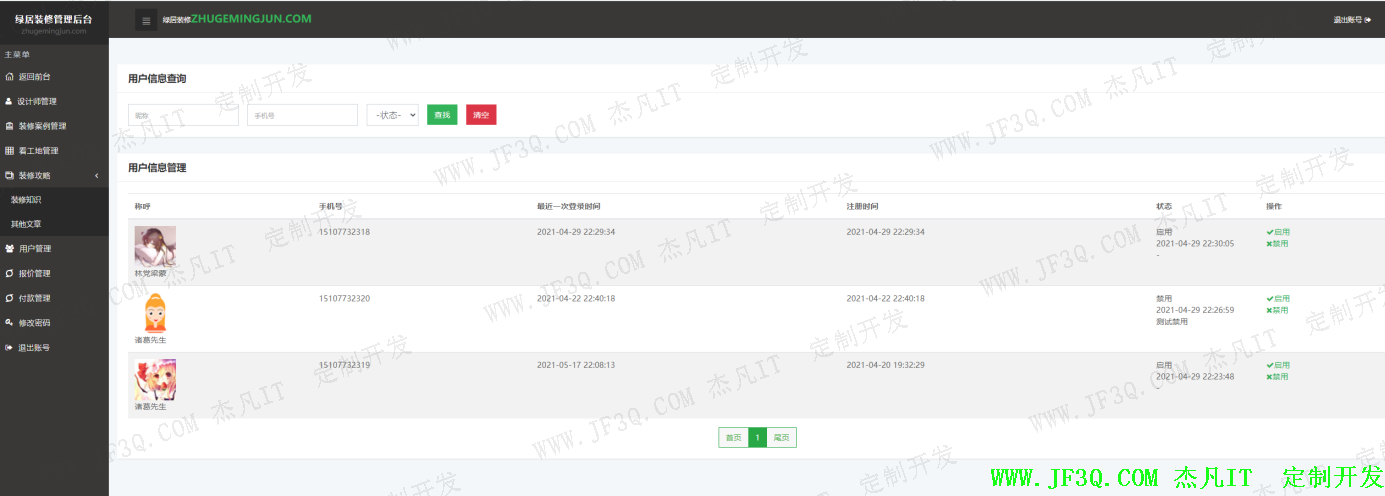Click the green 查找 search button

click(x=442, y=115)
